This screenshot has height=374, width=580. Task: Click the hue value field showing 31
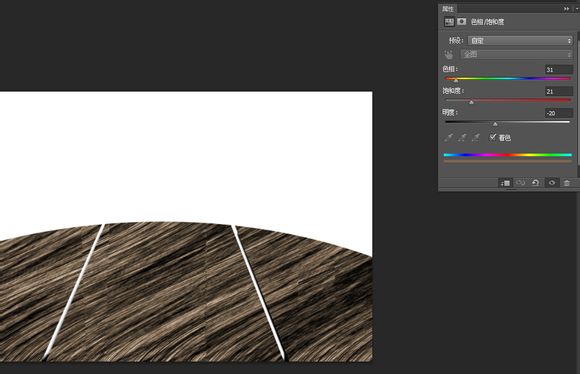pyautogui.click(x=559, y=70)
